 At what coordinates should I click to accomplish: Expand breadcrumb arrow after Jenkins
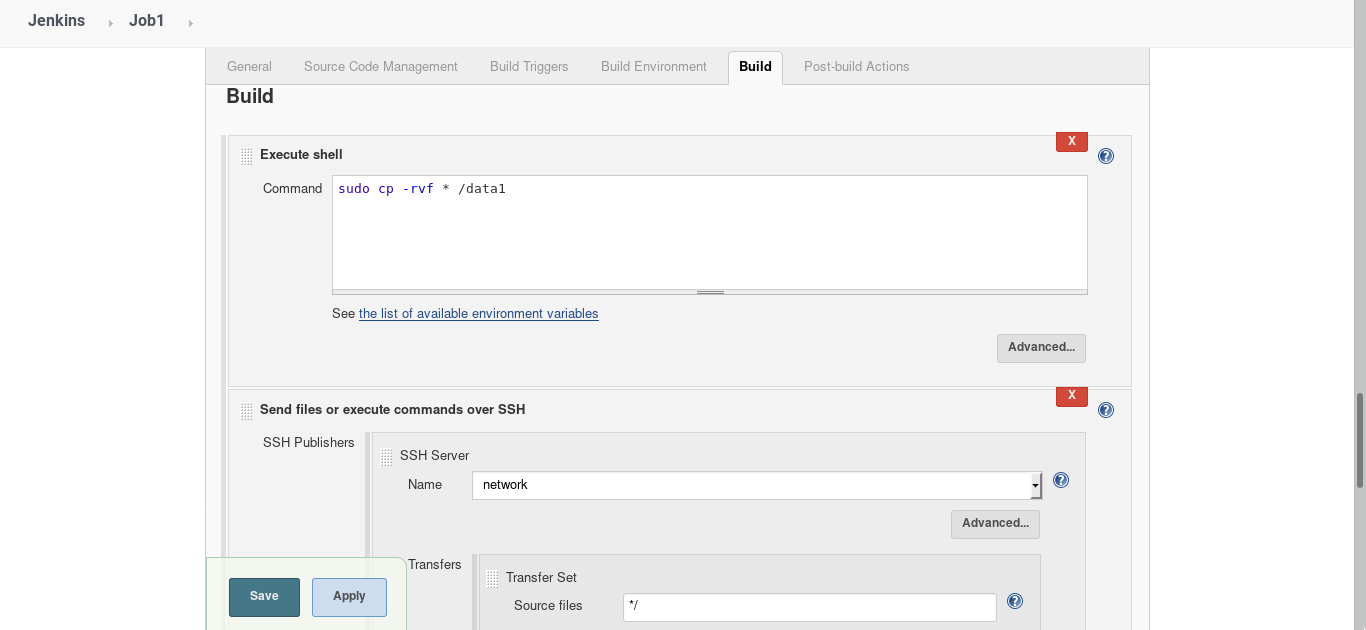click(x=110, y=22)
